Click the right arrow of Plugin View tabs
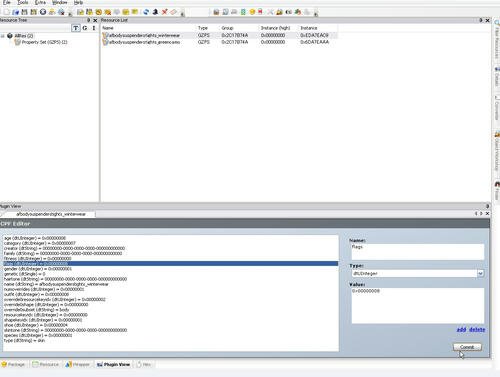This screenshot has width=500, height=377. click(481, 214)
